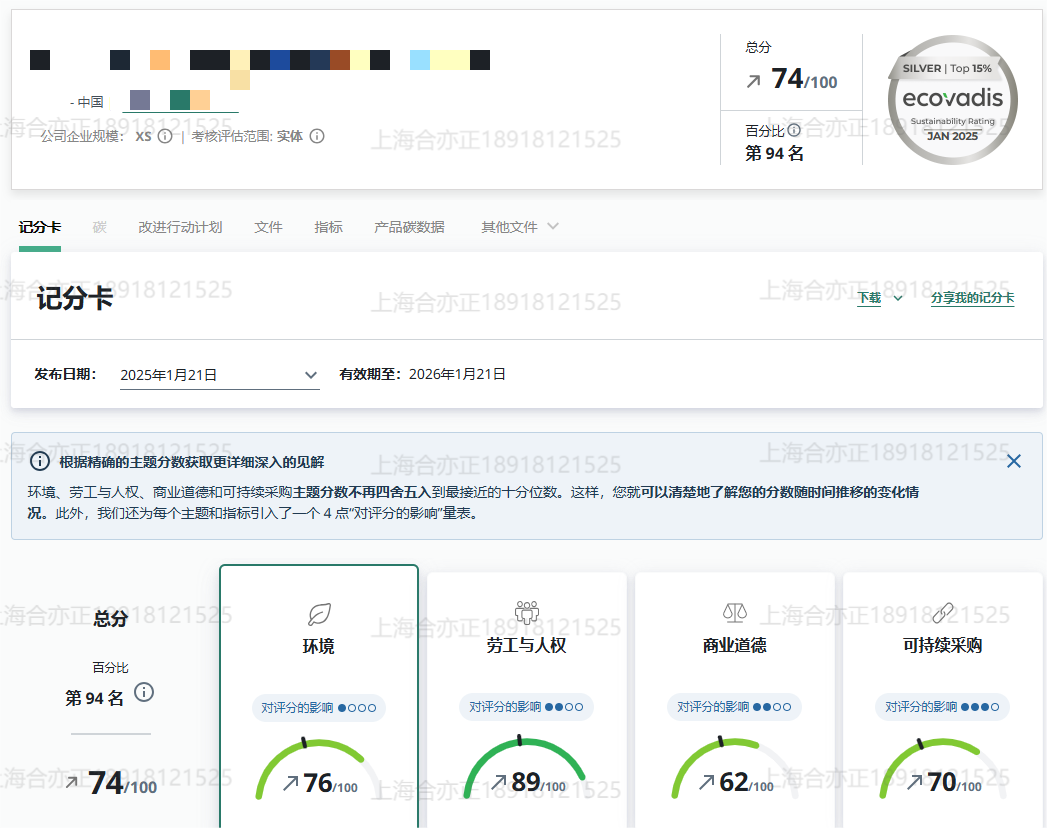Click the 对评分的影响 indicator on 商业道德 card
1047x828 pixels.
[734, 707]
